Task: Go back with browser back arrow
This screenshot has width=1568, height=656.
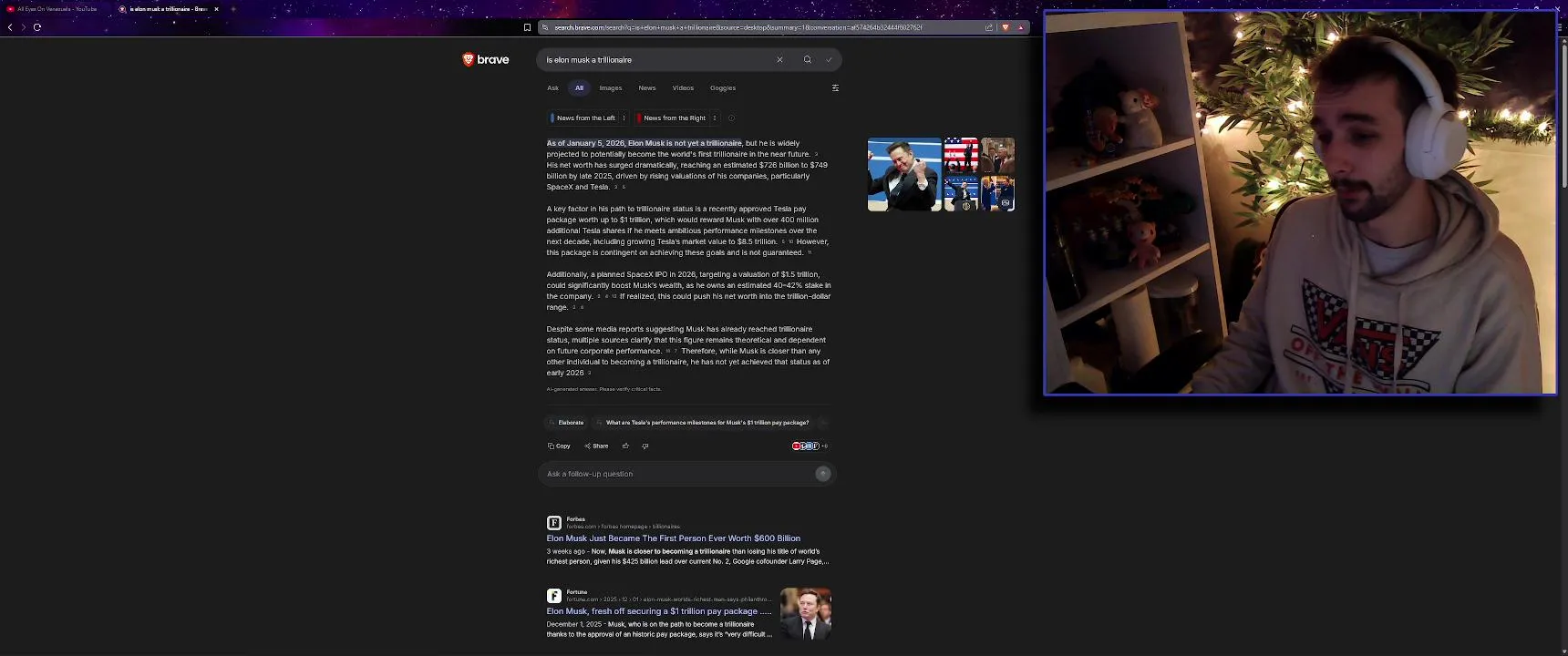Action: pyautogui.click(x=10, y=27)
